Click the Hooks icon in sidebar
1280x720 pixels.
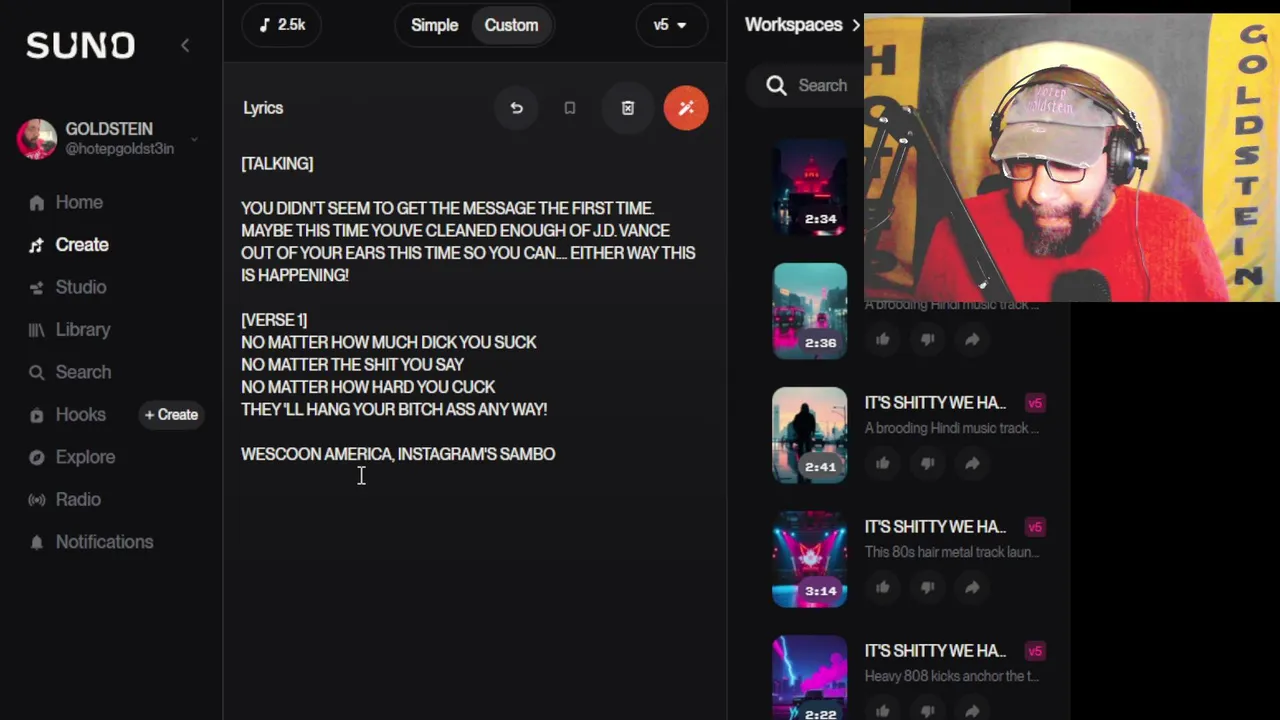37,415
